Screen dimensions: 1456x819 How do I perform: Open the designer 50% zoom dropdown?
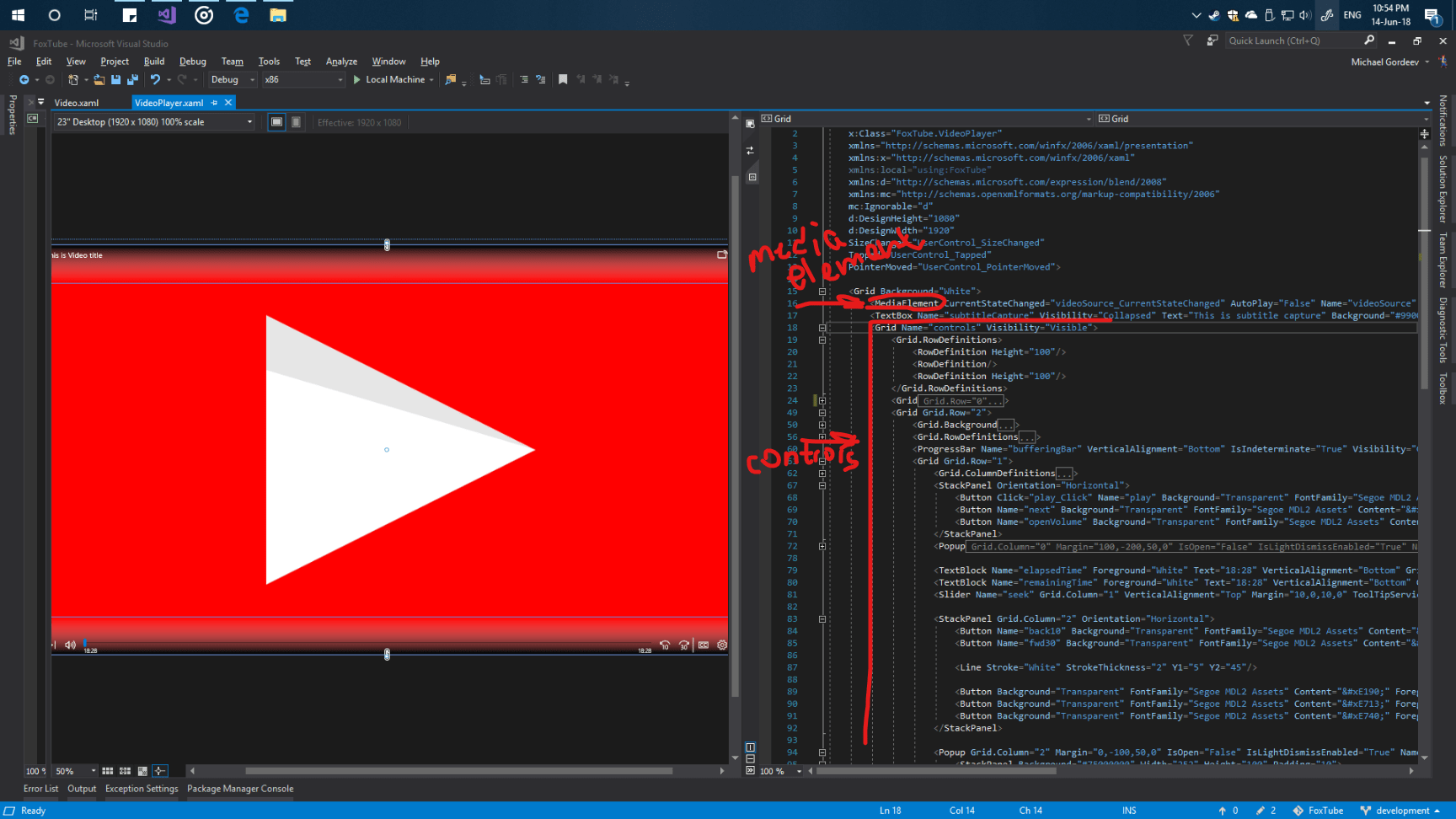75,771
